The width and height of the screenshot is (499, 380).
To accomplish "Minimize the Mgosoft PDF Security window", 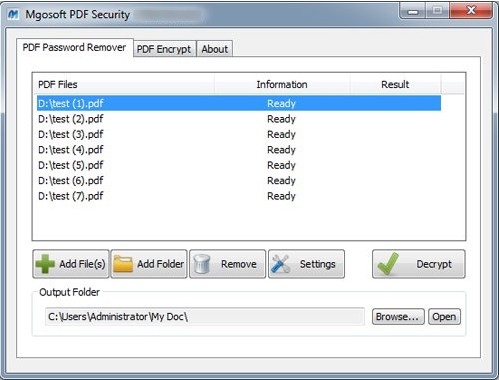I will [413, 11].
